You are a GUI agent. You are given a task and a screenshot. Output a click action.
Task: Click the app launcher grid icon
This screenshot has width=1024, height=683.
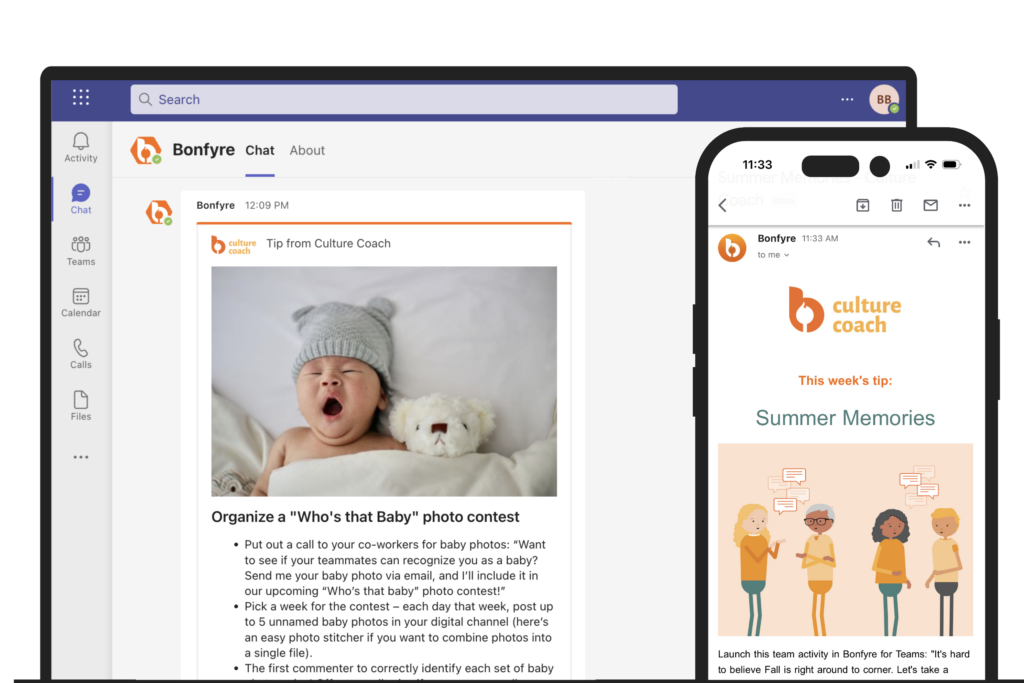(x=81, y=98)
